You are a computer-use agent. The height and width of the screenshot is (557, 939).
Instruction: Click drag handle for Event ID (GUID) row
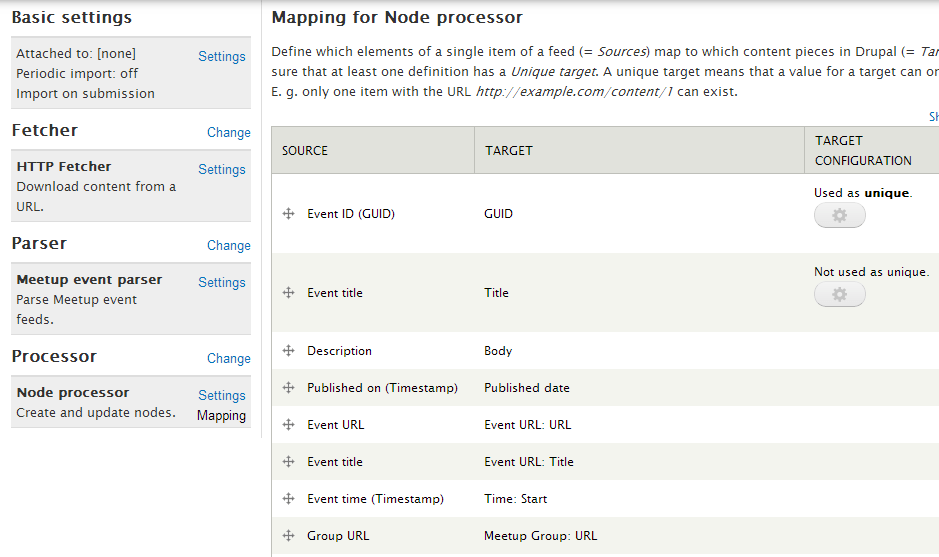tap(289, 214)
